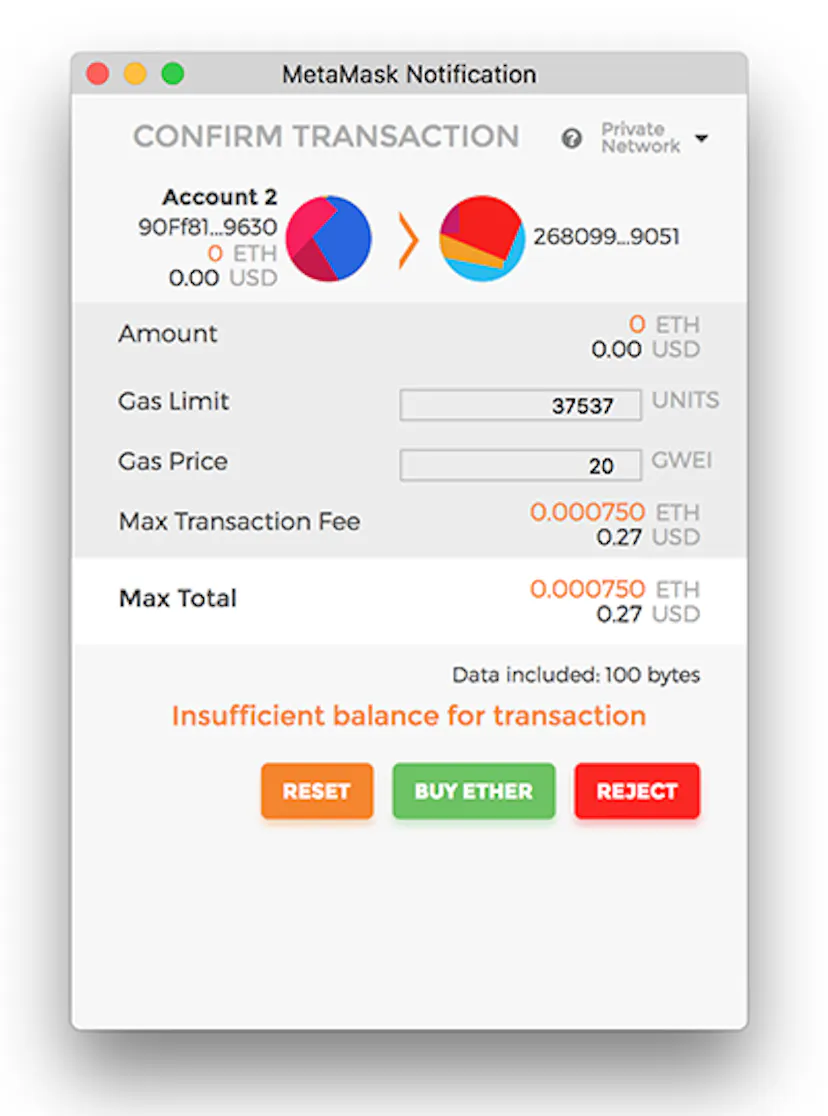The height and width of the screenshot is (1116, 828).
Task: Click sender address 90Ff81...9630
Action: coord(207,227)
